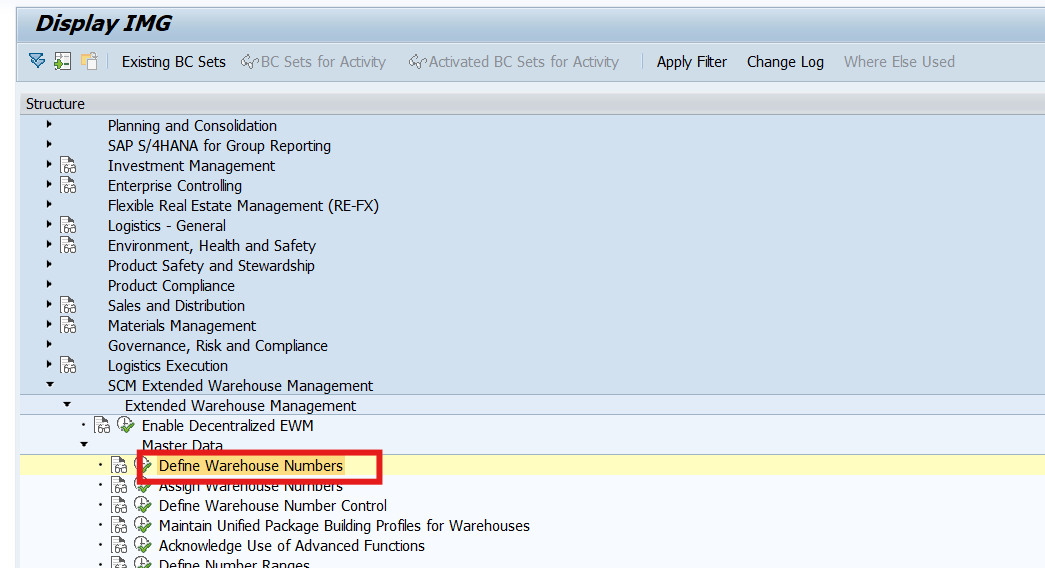Expand the Product Compliance node
This screenshot has width=1045, height=568.
(x=49, y=284)
